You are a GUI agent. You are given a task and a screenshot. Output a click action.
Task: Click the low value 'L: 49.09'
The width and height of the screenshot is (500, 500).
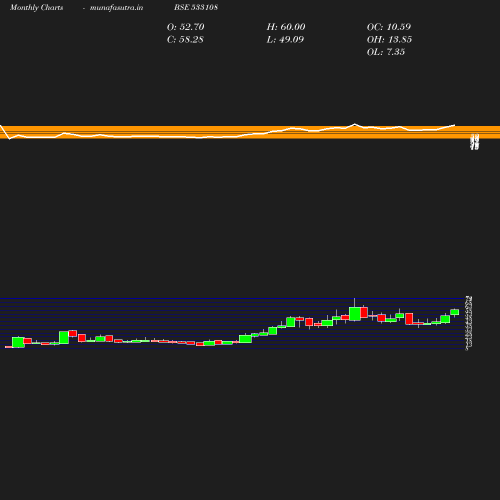[285, 39]
